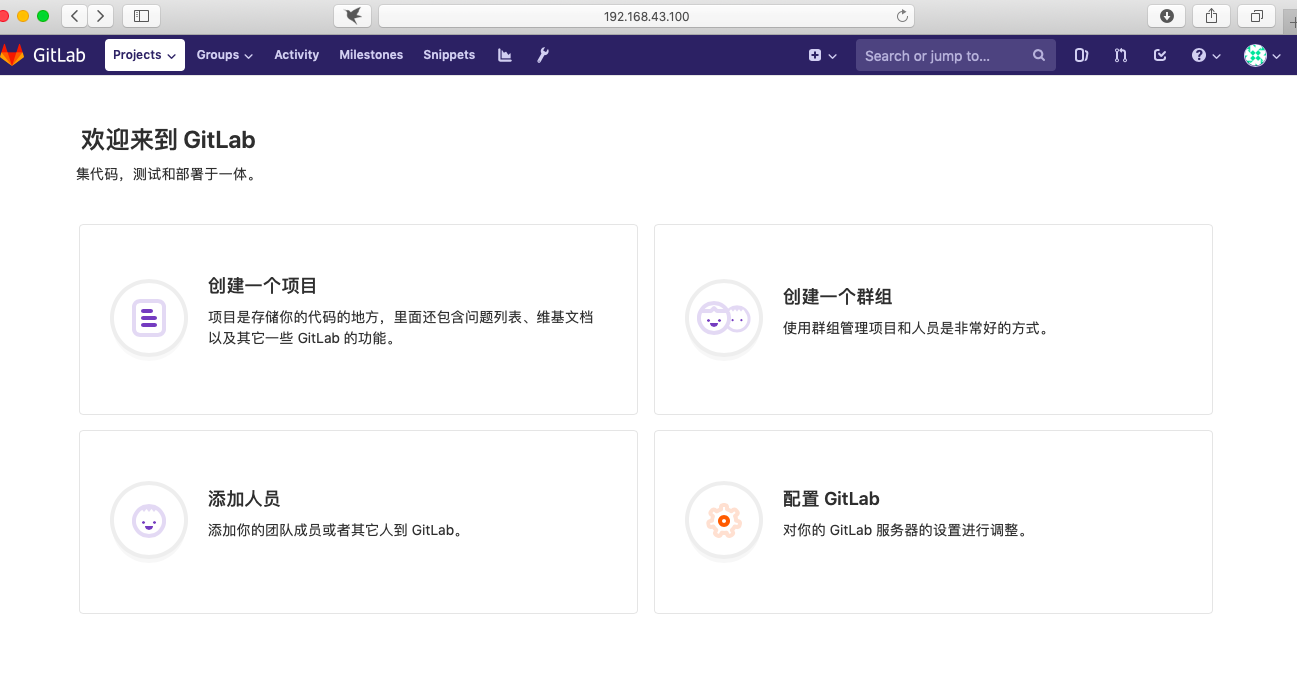Screen dimensions: 1297x675
Task: Open the Issues icon in the navbar
Action: click(1081, 56)
